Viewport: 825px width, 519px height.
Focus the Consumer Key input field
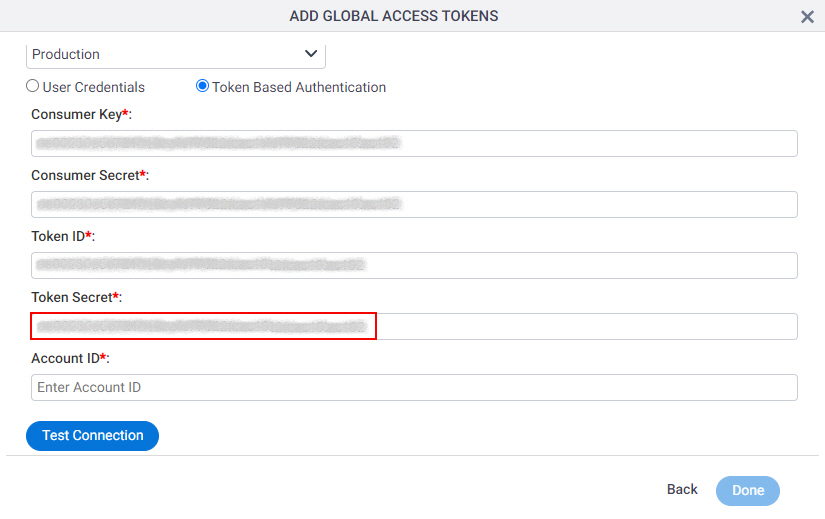point(414,143)
